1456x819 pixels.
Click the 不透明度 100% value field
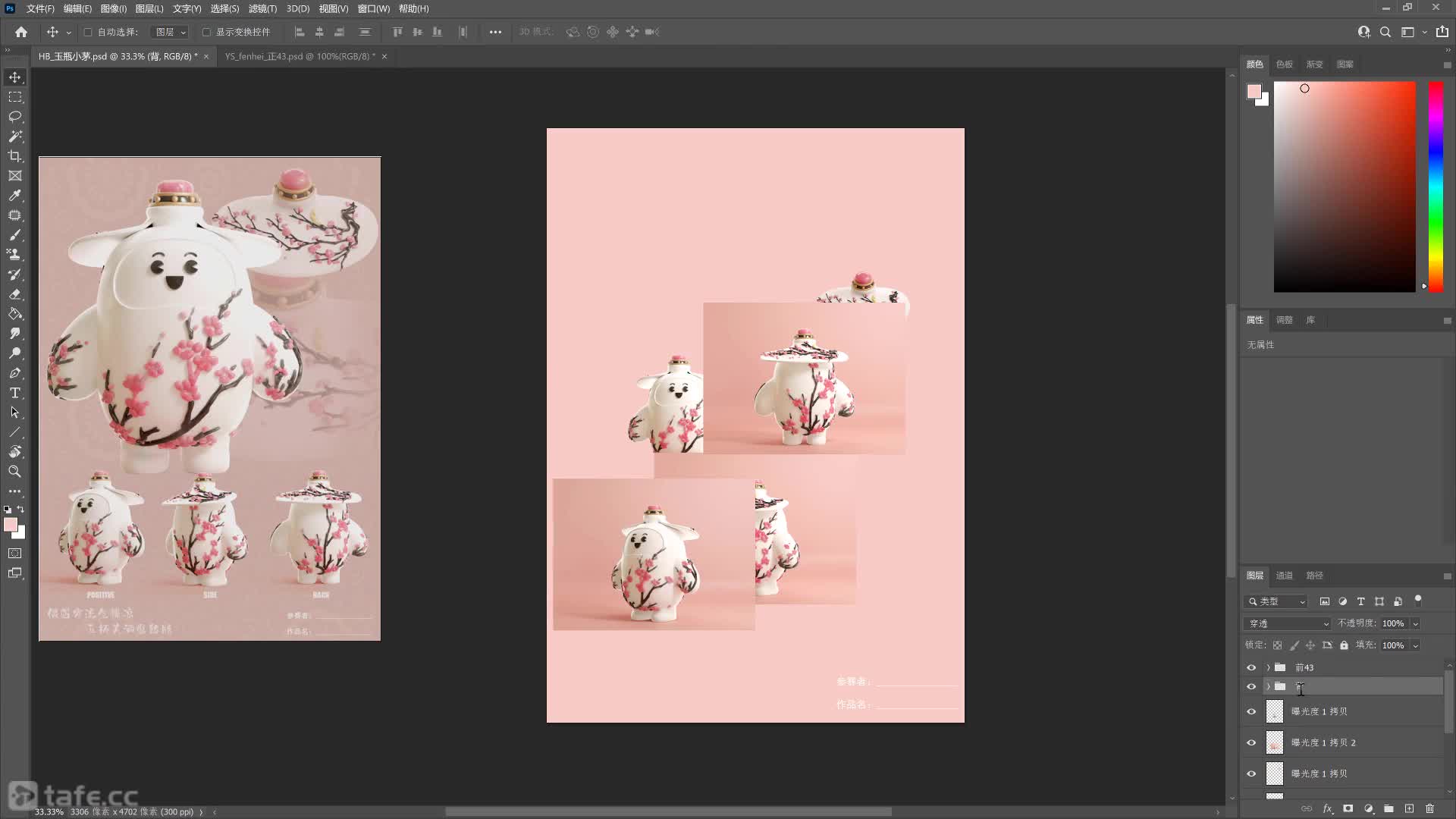[x=1394, y=623]
